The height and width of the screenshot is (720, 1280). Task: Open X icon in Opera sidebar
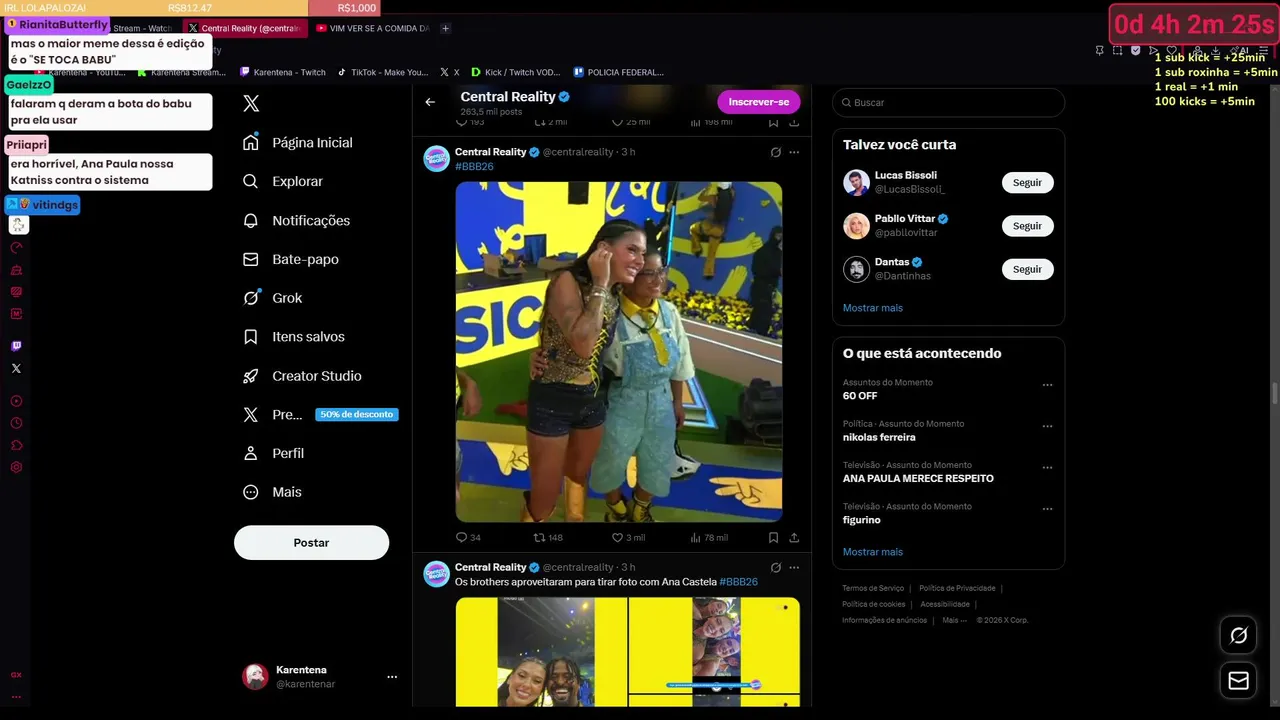coord(16,368)
